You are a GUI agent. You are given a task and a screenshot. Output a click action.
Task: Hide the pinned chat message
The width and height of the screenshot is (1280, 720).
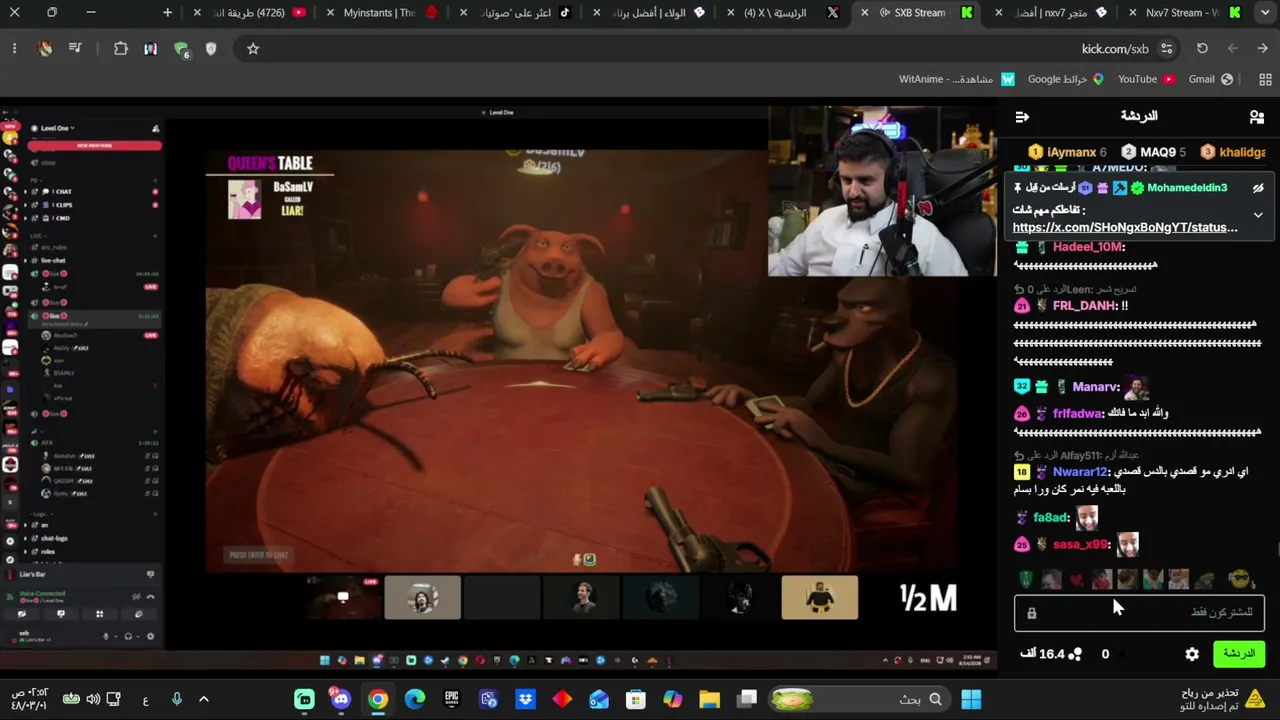(x=1258, y=188)
